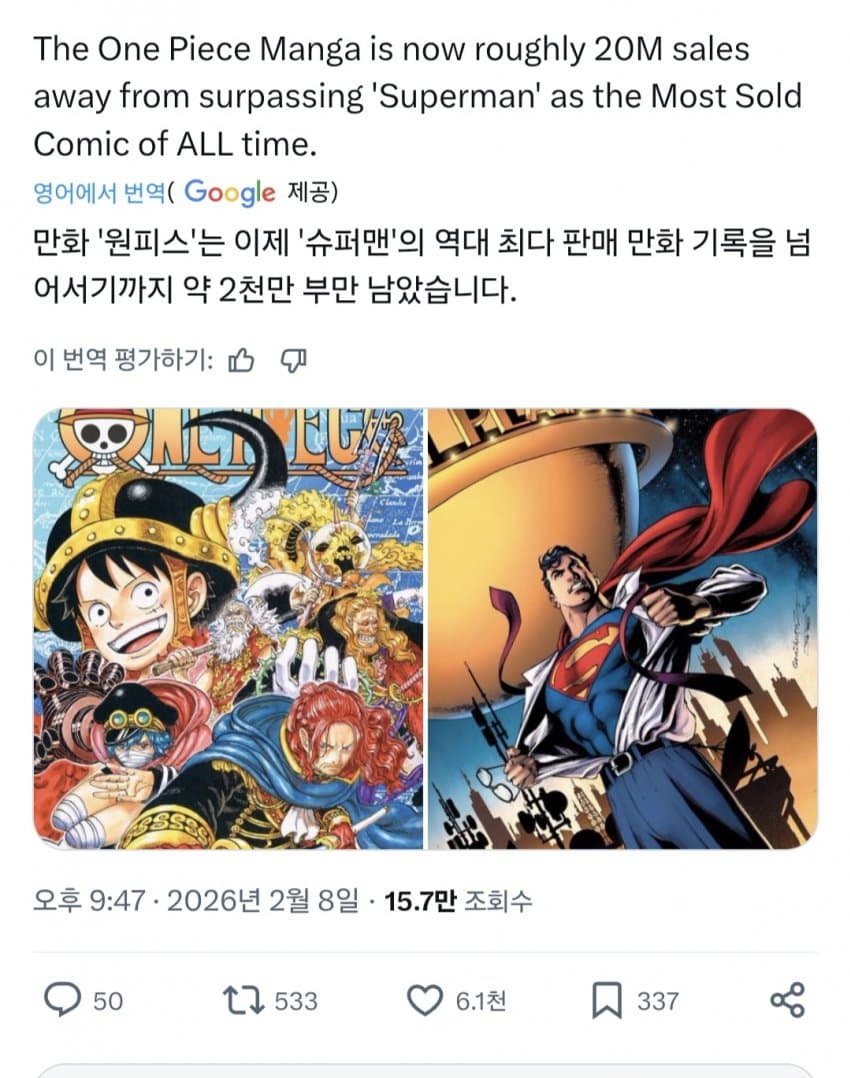850x1078 pixels.
Task: Tap the reply speech bubble icon
Action: tap(63, 1000)
